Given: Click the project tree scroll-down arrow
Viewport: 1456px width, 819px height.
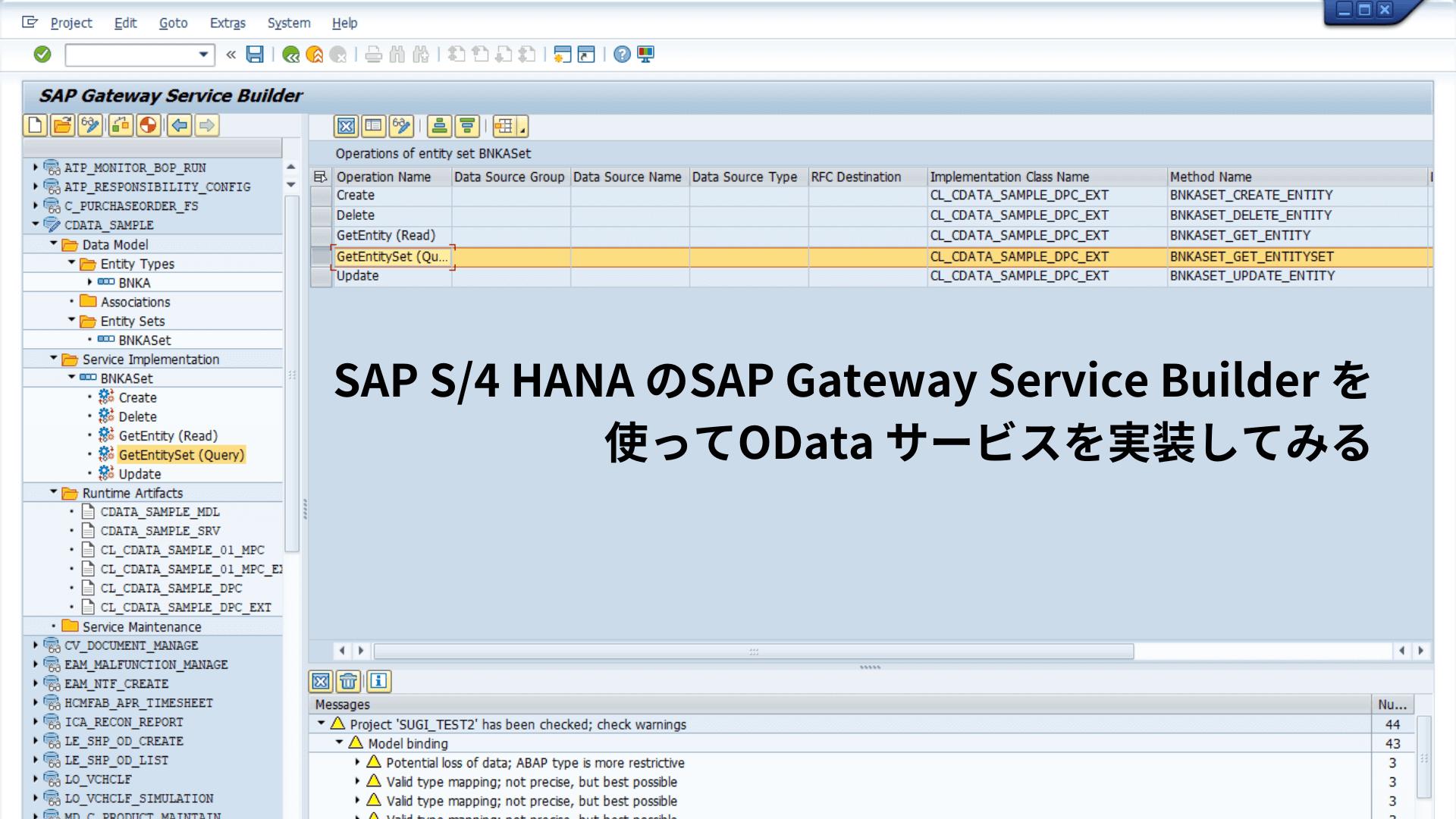Looking at the screenshot, I should [290, 185].
